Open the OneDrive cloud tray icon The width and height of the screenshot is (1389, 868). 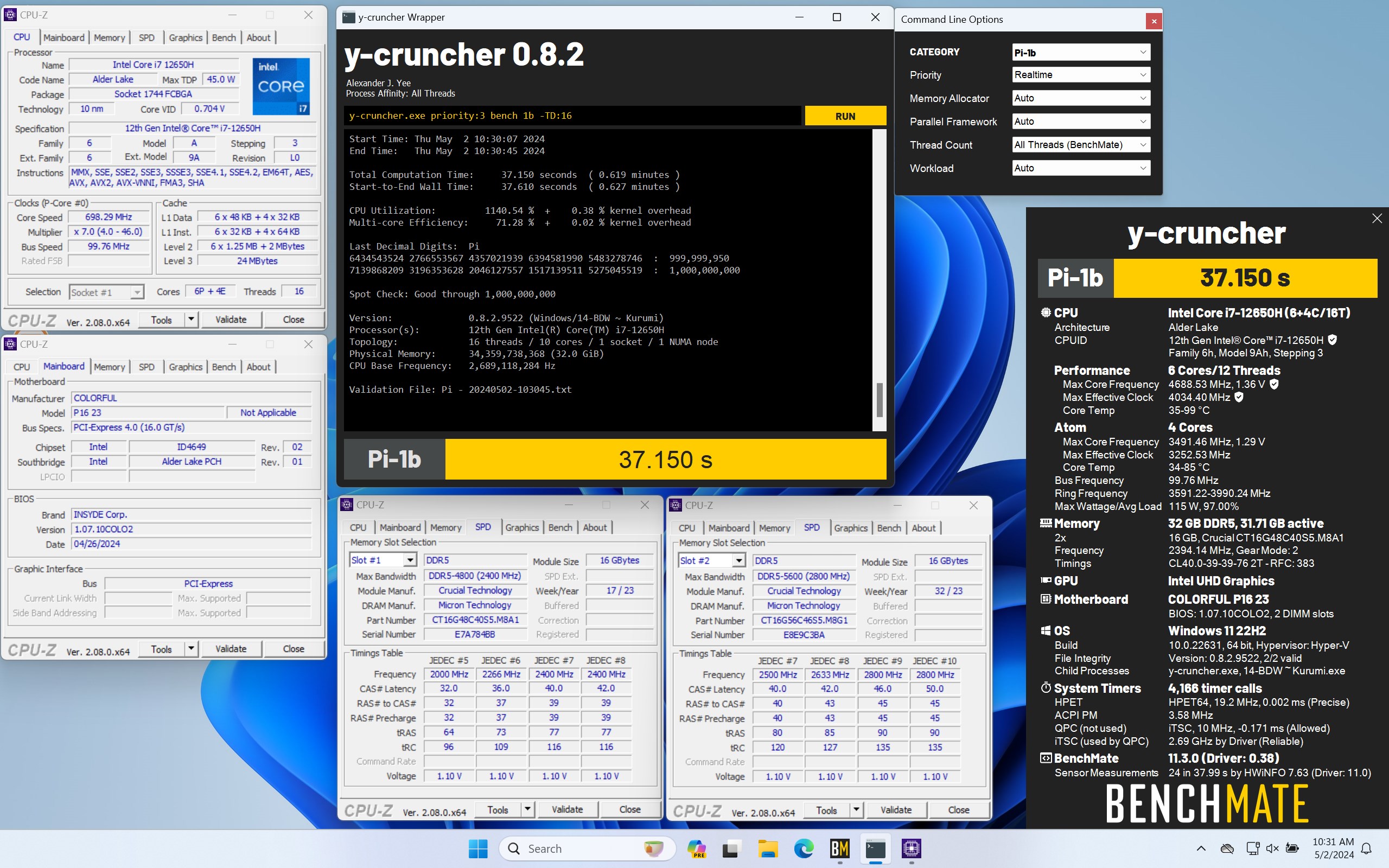pos(1227,848)
